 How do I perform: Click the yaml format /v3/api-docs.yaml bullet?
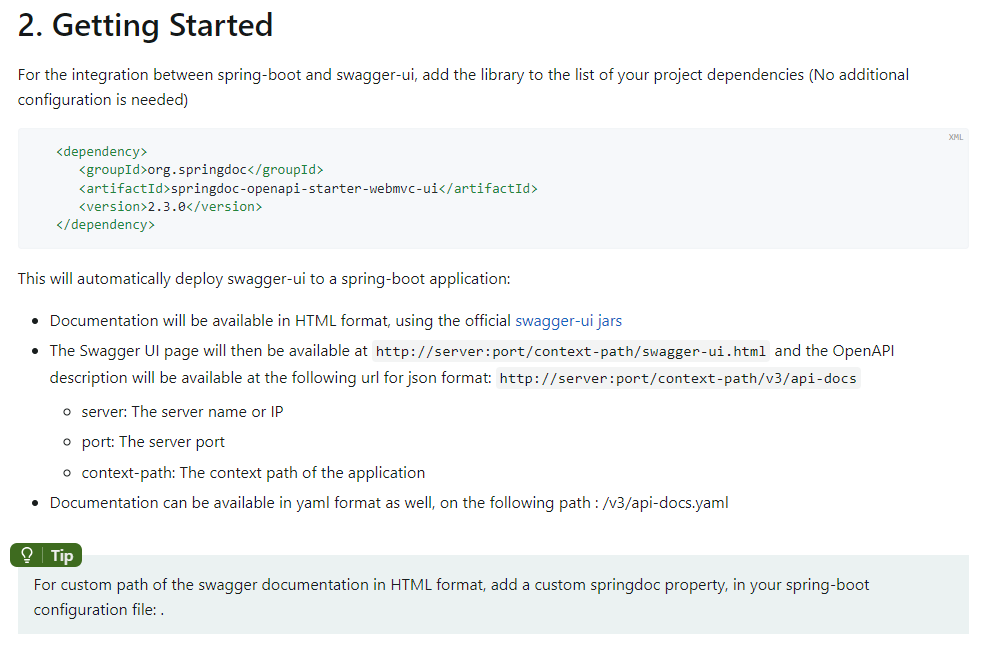pyautogui.click(x=389, y=503)
